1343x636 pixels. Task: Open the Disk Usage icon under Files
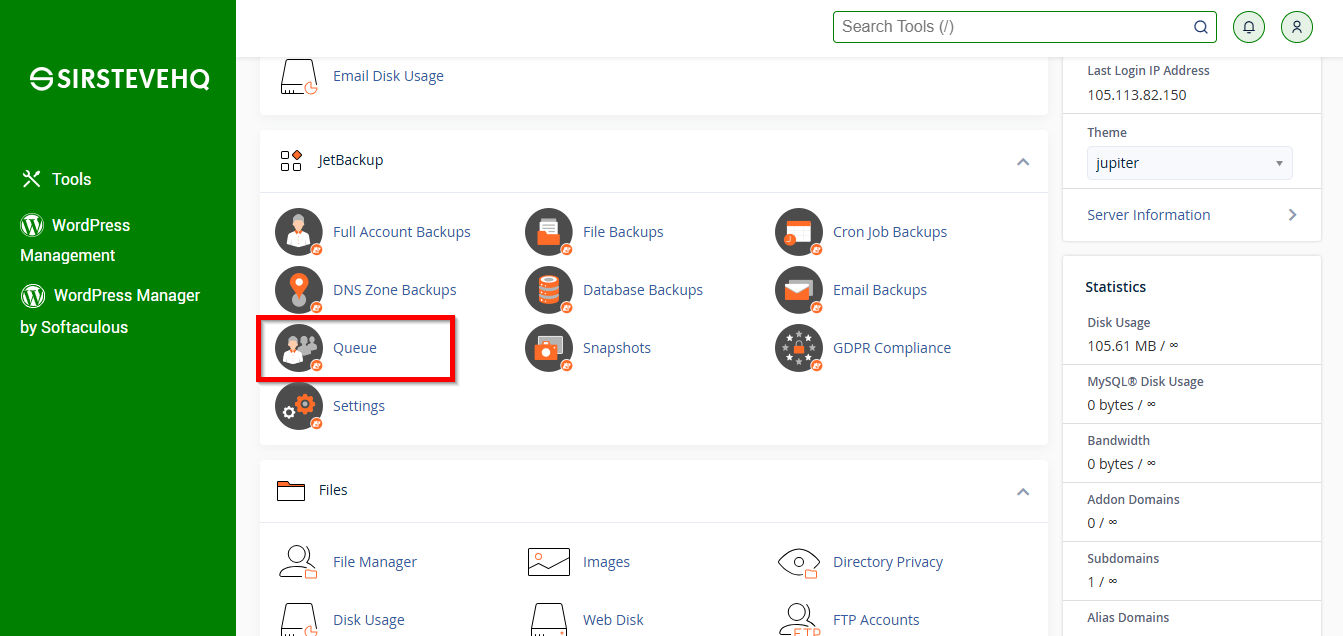tap(298, 620)
